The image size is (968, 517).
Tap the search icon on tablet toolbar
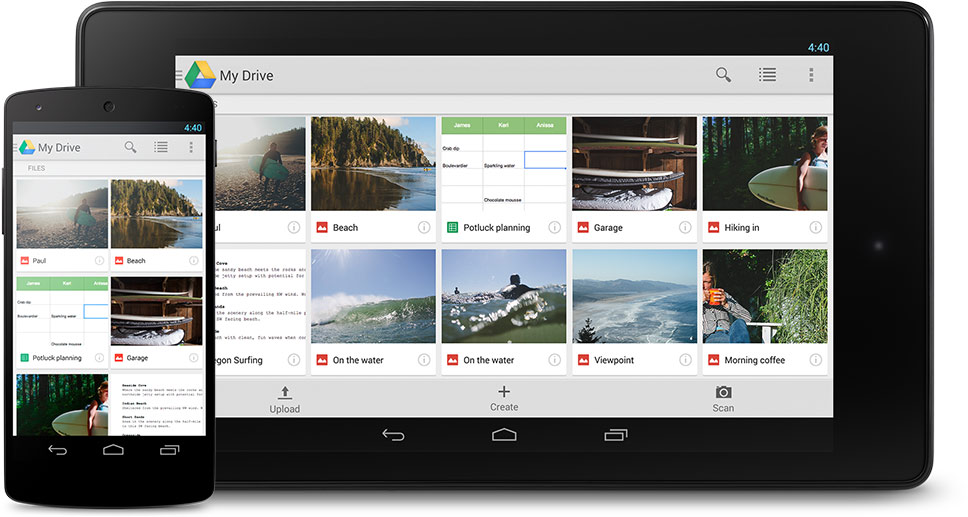723,75
